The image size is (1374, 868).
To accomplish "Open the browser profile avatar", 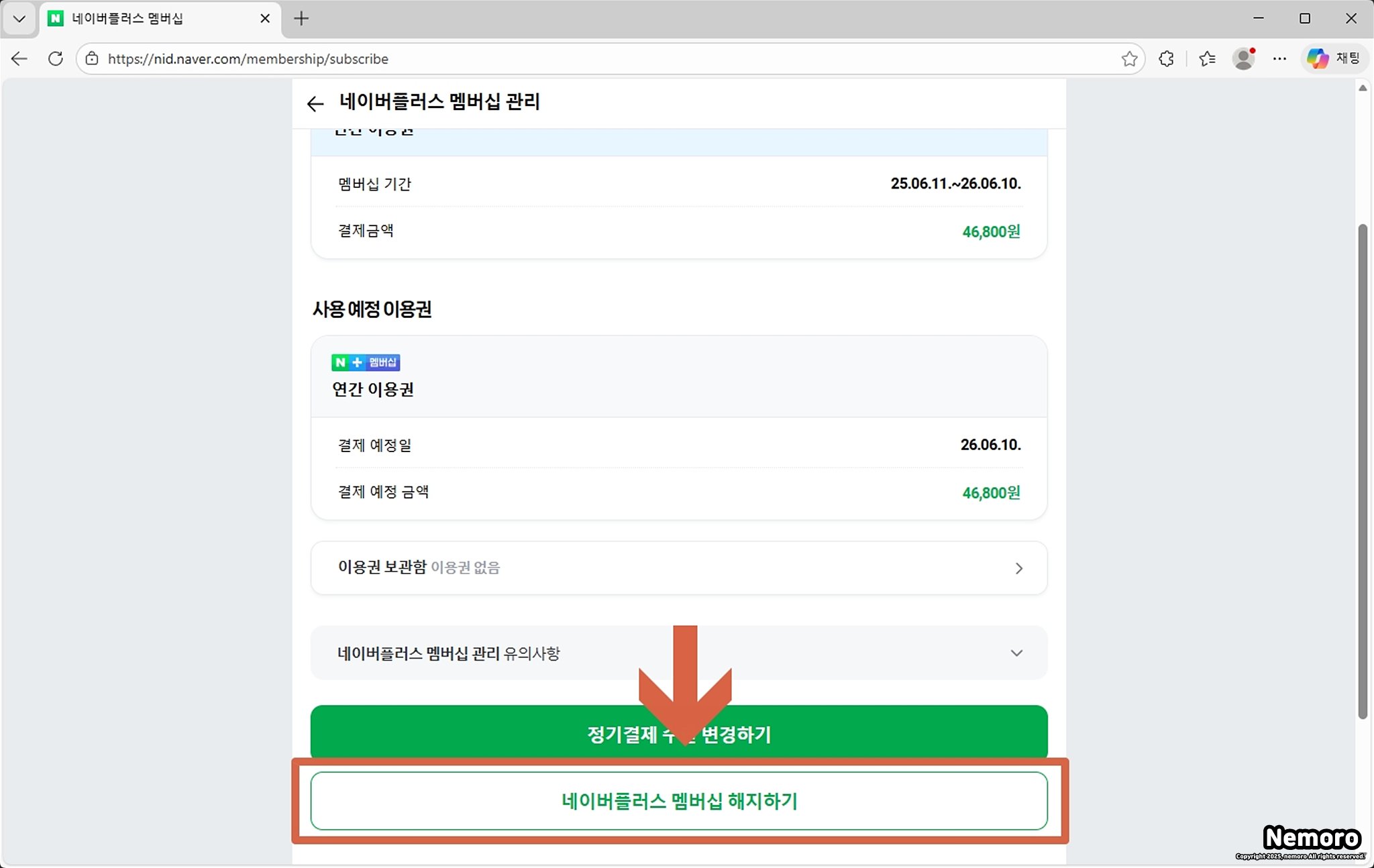I will [1243, 59].
